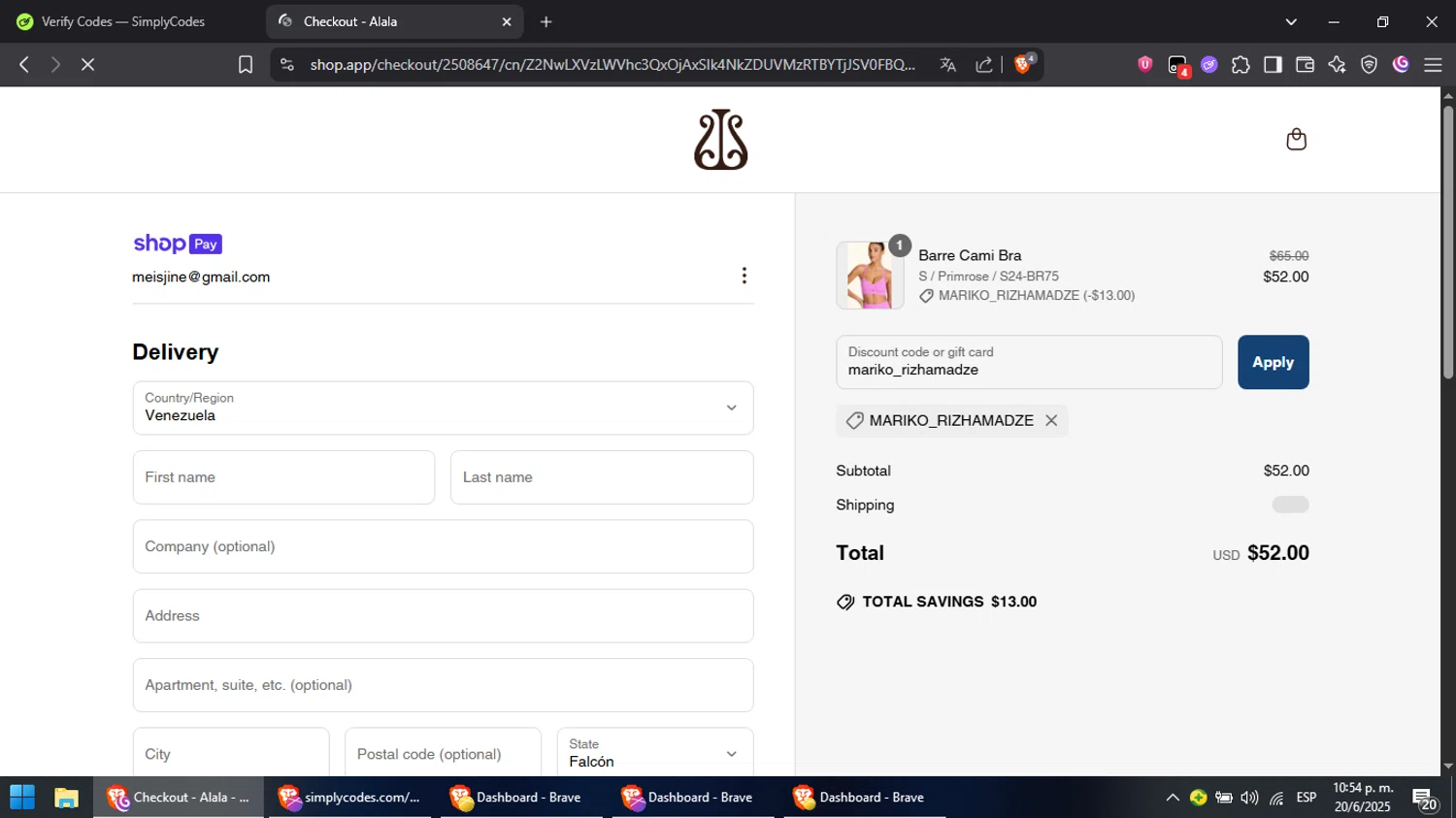Click the TOTAL SAVINGS $13.00 text
This screenshot has height=818, width=1456.
coord(949,602)
